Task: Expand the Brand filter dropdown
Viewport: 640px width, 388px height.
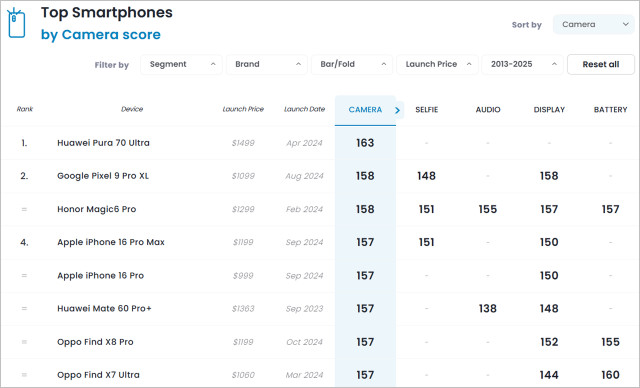Action: [267, 64]
